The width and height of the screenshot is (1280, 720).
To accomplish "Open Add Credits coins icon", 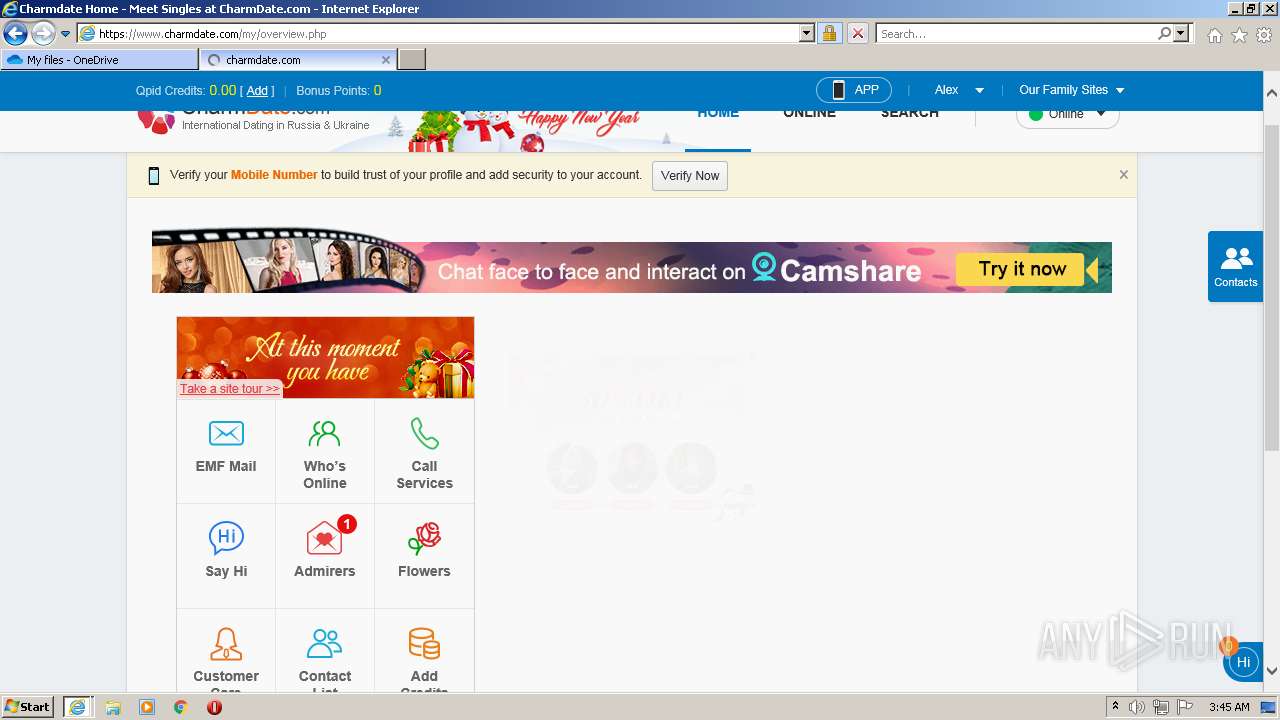I will coord(424,644).
